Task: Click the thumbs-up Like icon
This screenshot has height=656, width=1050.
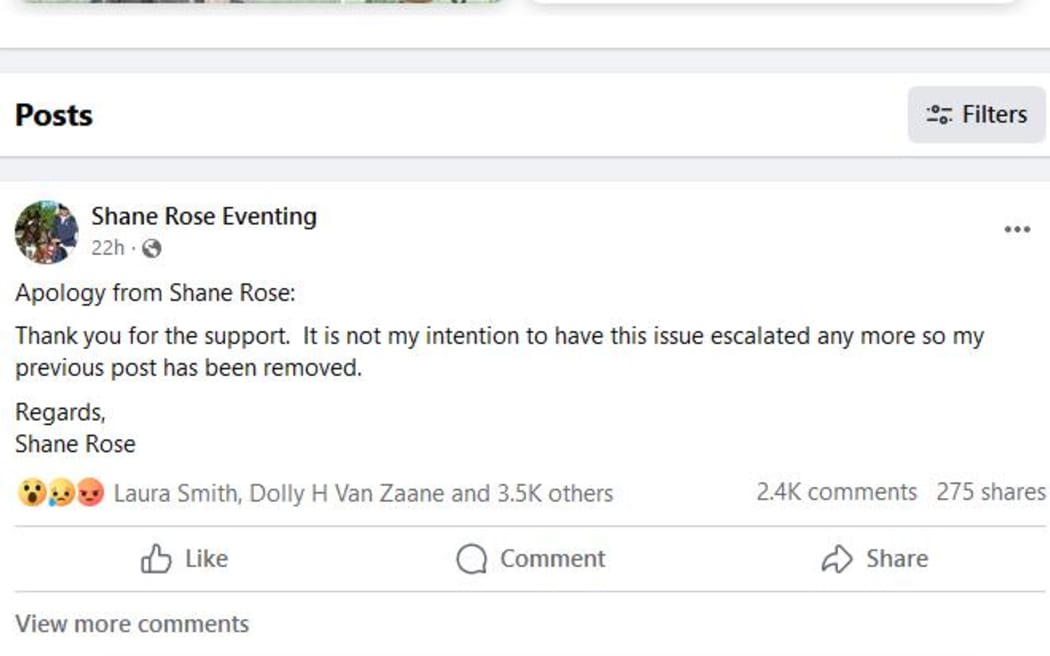Action: pos(156,558)
